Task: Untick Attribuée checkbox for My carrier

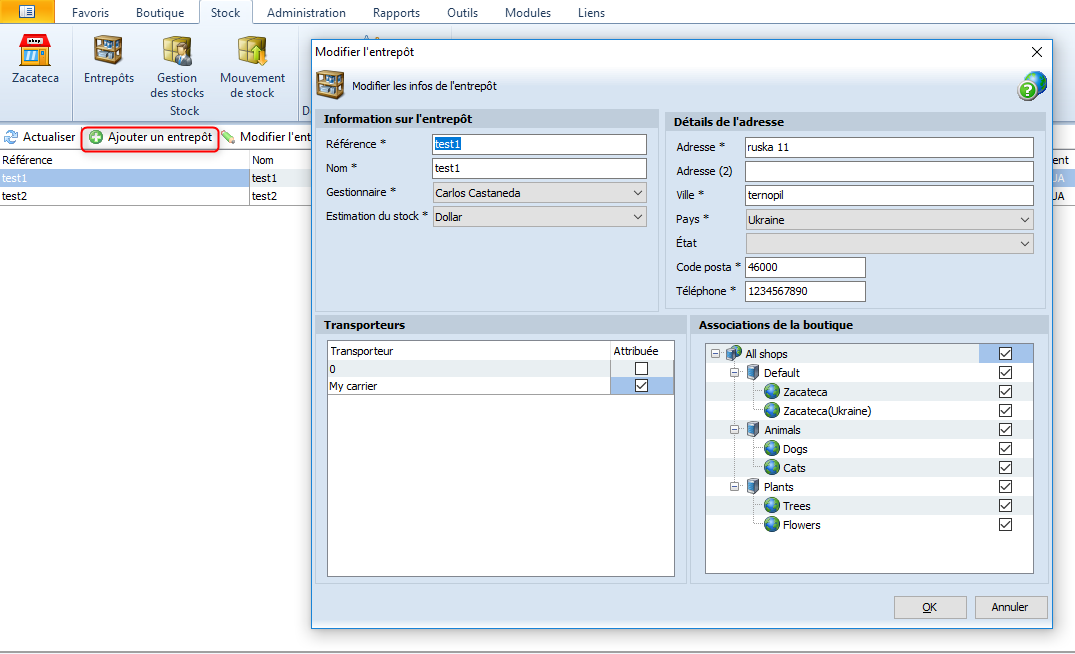Action: click(x=641, y=386)
